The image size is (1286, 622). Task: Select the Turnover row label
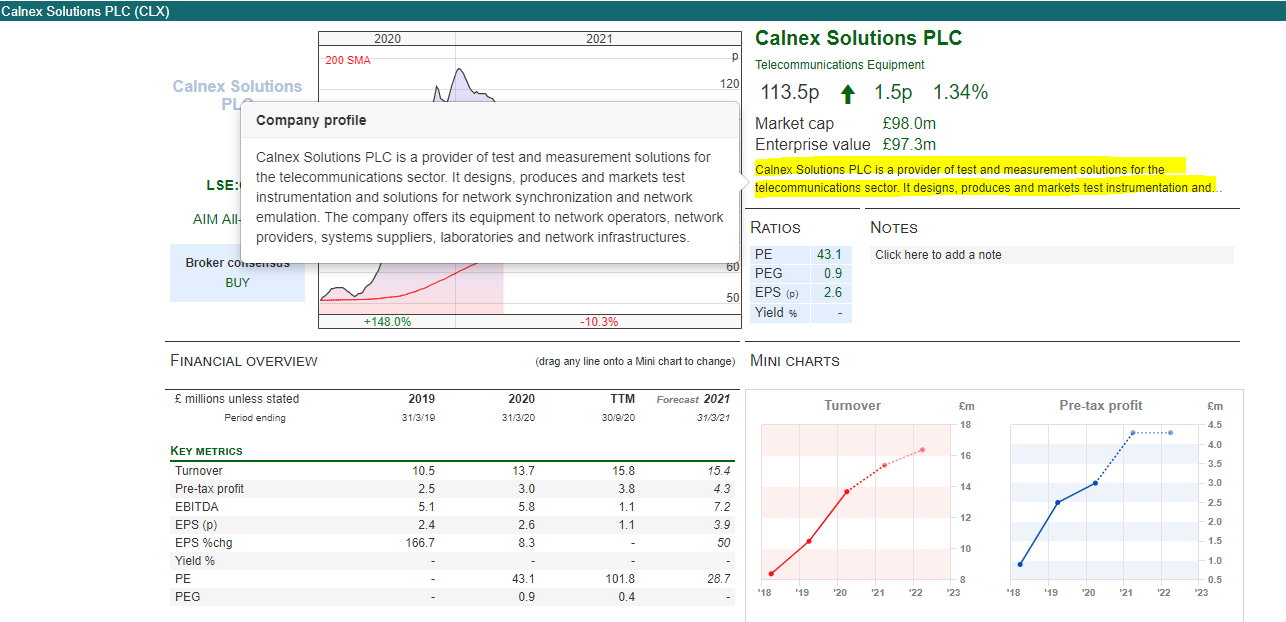point(199,471)
